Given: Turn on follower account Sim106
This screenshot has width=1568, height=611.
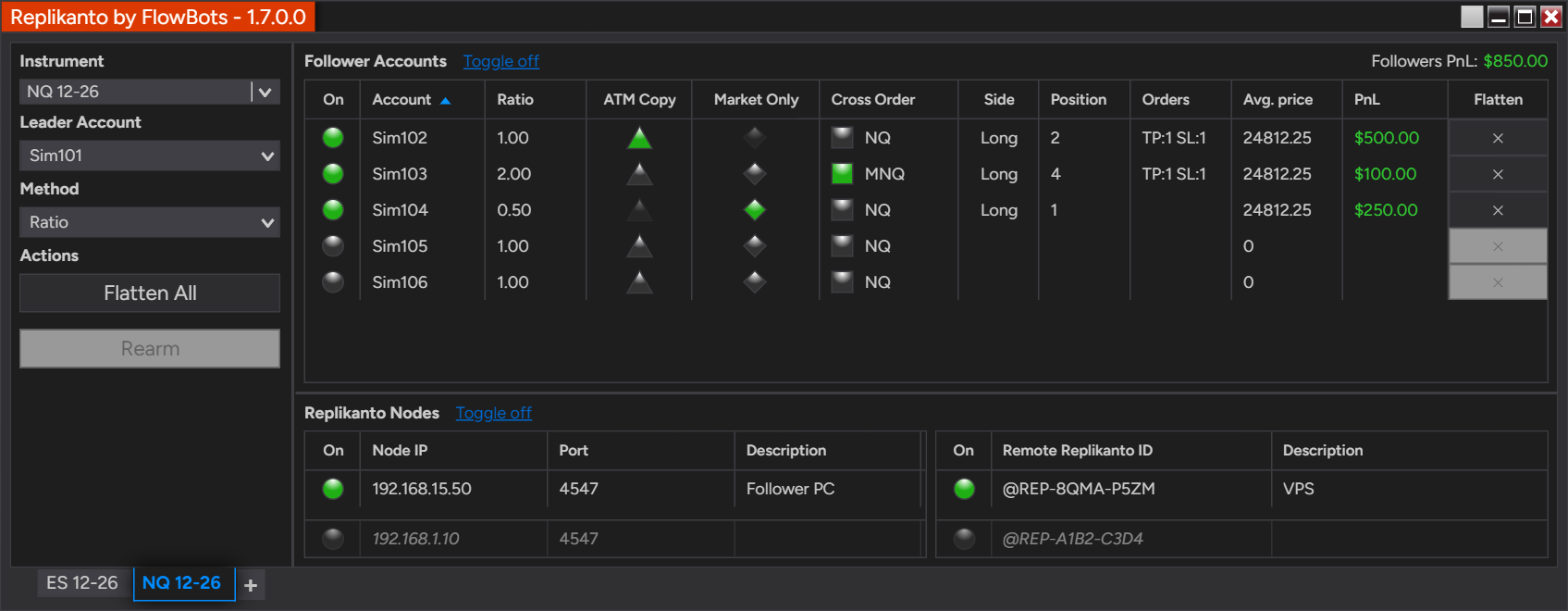Looking at the screenshot, I should click(333, 282).
